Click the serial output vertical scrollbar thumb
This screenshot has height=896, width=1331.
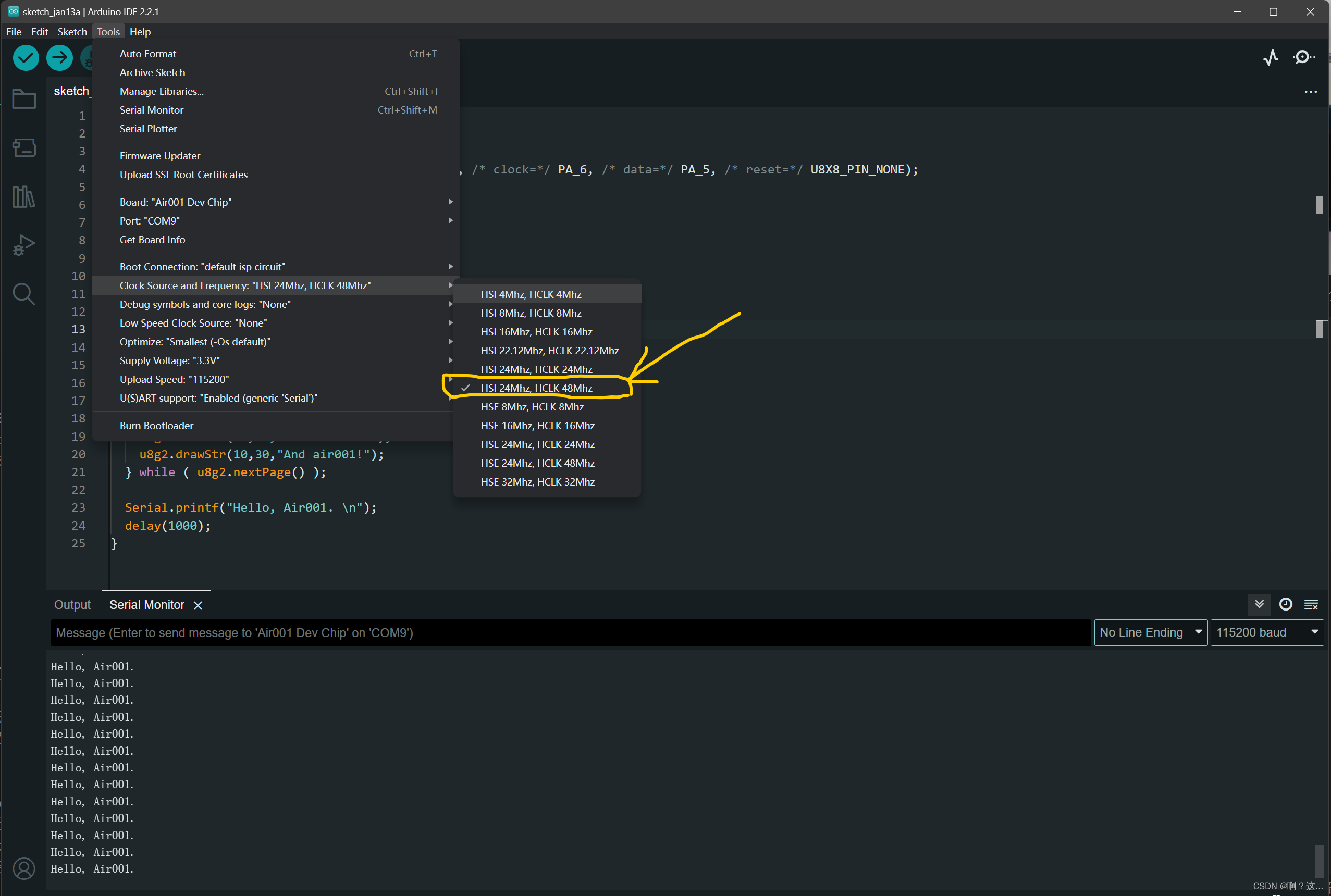pos(1319,861)
